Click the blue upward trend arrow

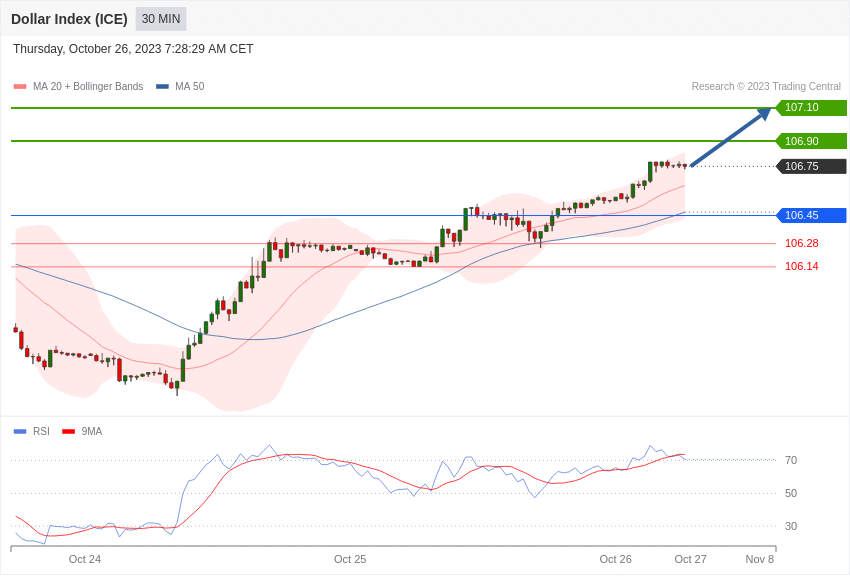[730, 137]
